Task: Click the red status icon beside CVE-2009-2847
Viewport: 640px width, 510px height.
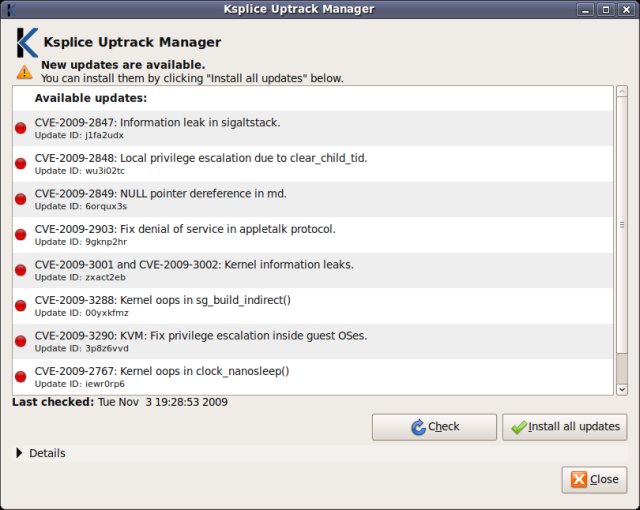Action: [21, 128]
